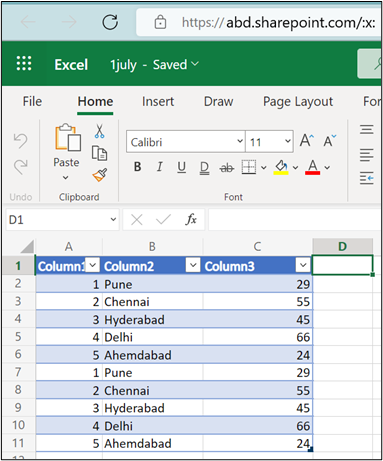This screenshot has height=461, width=383.
Task: Toggle Strikethrough formatting
Action: point(227,168)
